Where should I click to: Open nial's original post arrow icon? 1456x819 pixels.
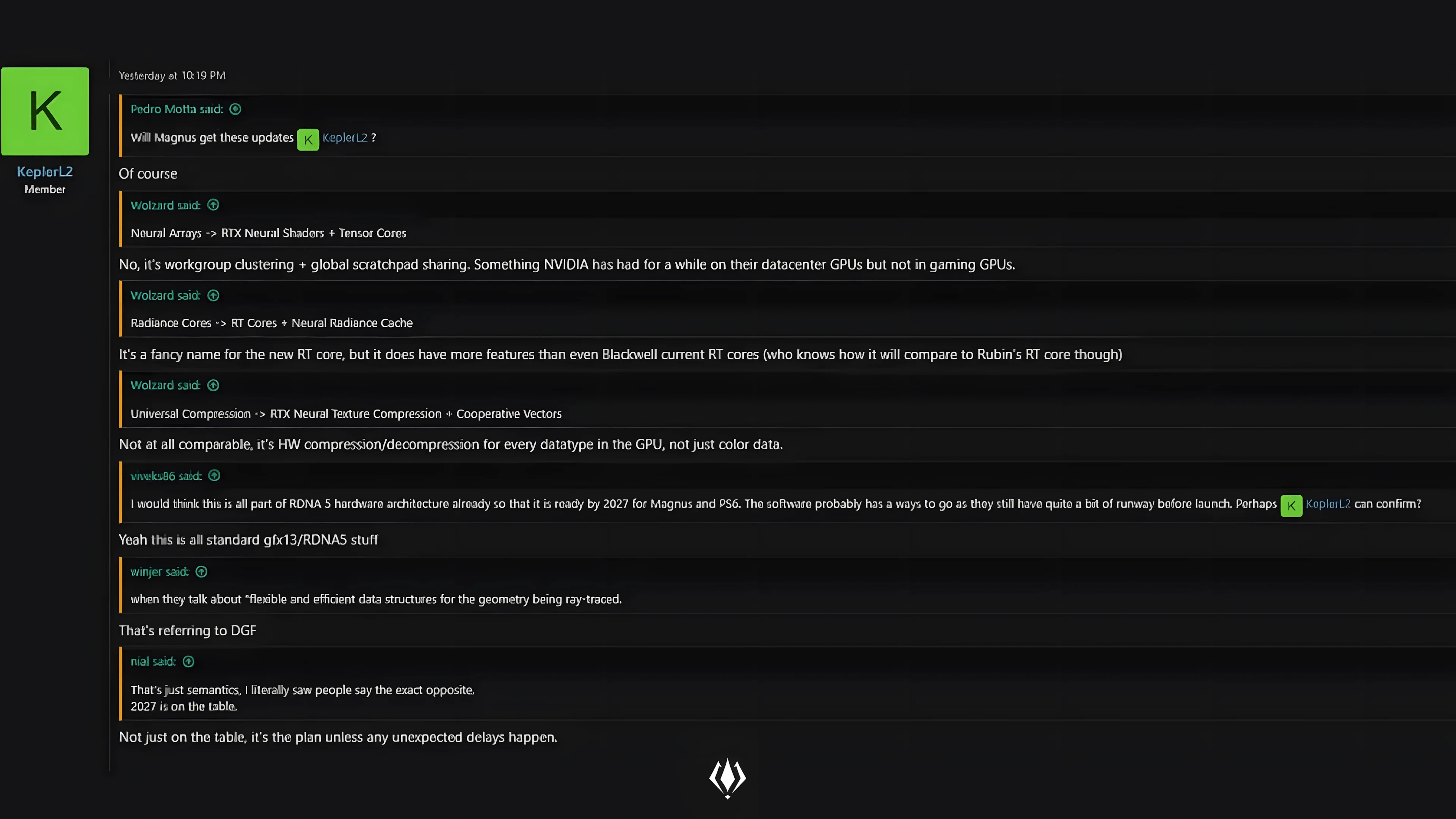pyautogui.click(x=189, y=662)
